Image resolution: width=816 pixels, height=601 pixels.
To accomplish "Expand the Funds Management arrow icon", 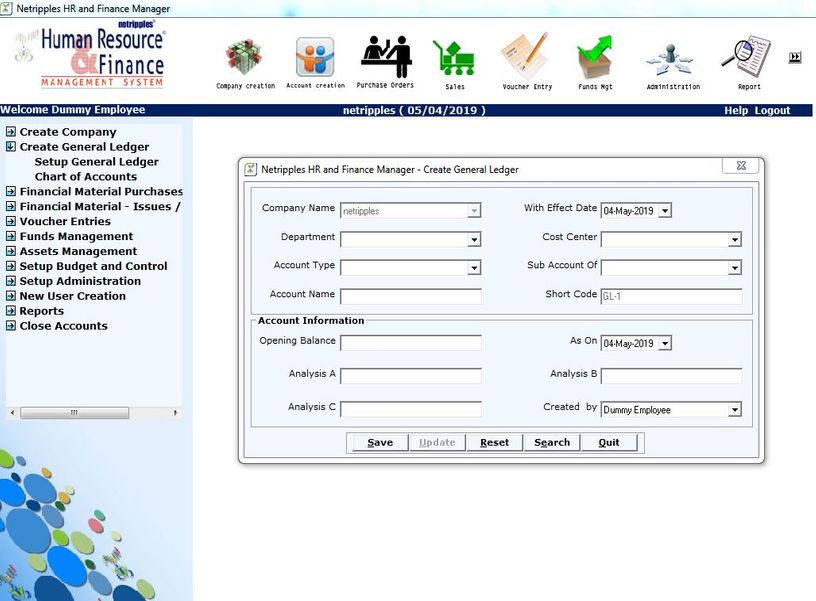I will pos(10,236).
